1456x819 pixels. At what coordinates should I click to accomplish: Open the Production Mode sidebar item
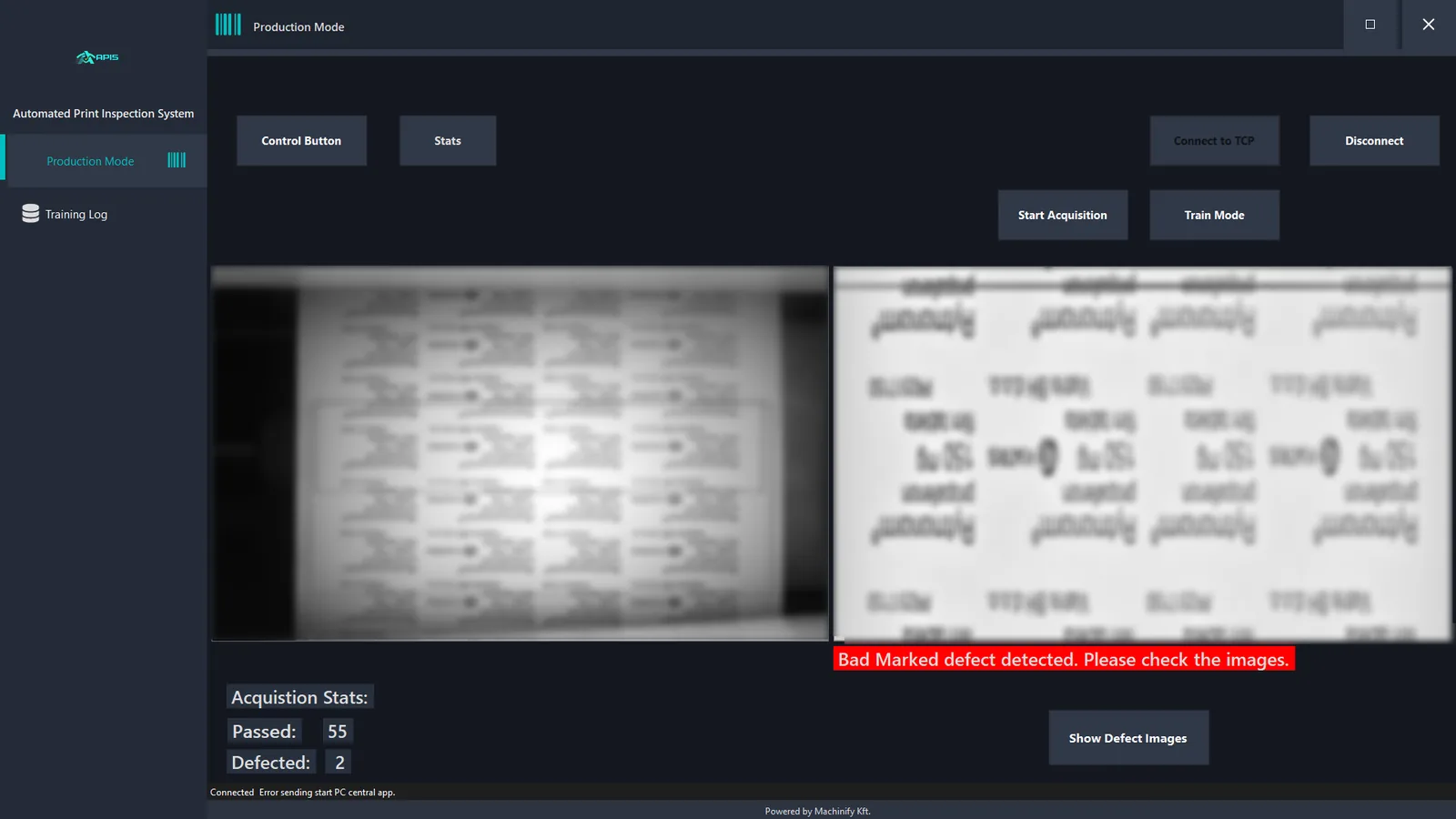pos(104,161)
